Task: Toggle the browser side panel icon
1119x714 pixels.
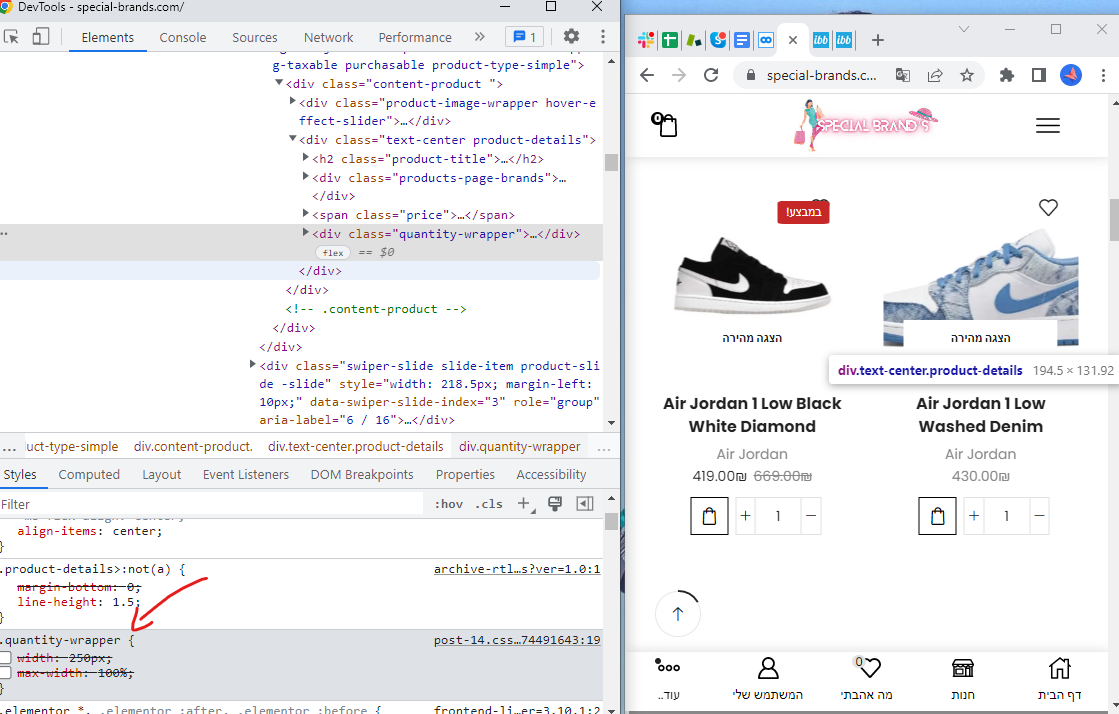Action: [1038, 75]
